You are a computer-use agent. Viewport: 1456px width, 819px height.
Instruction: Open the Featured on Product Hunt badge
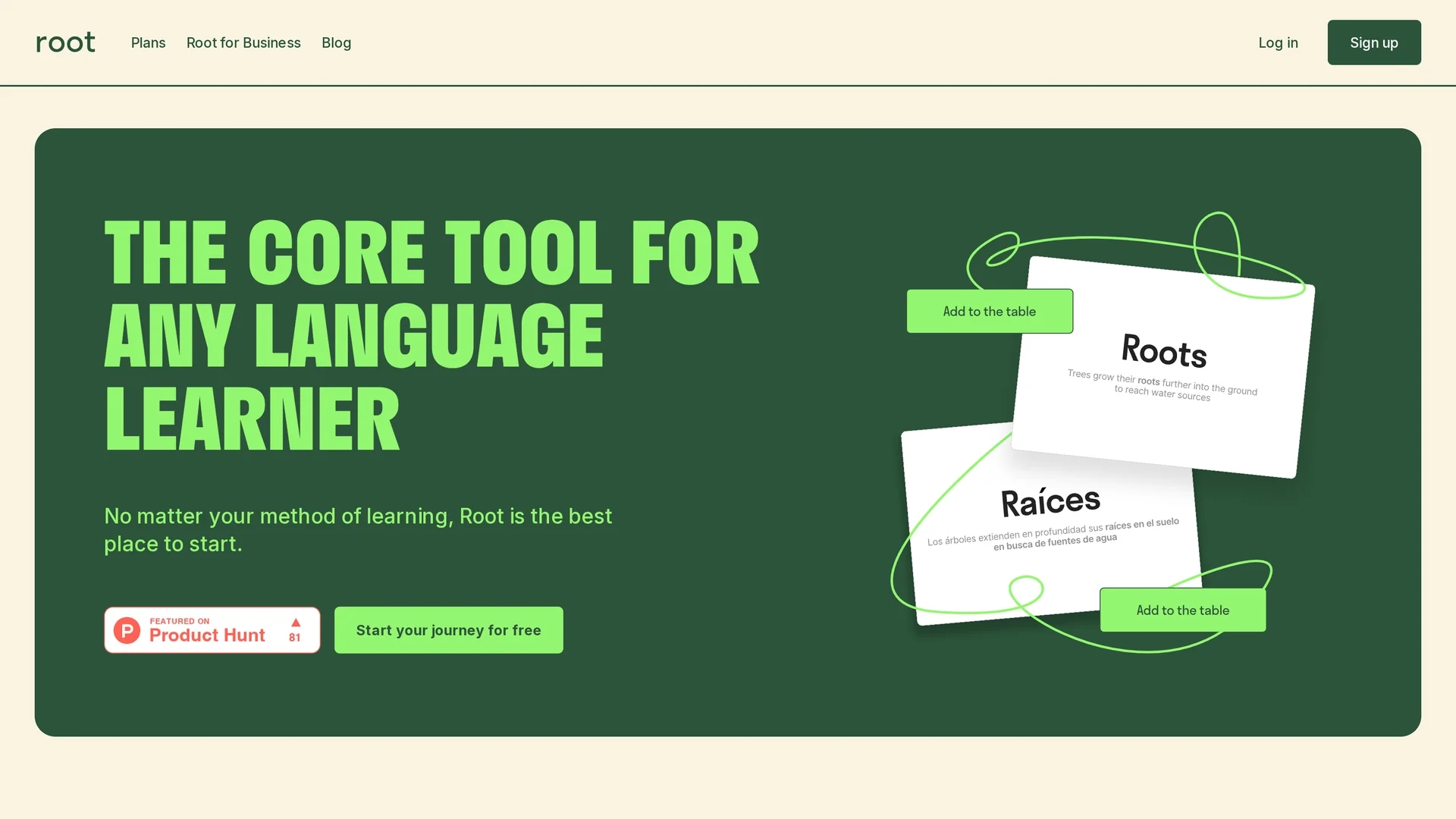(x=212, y=629)
